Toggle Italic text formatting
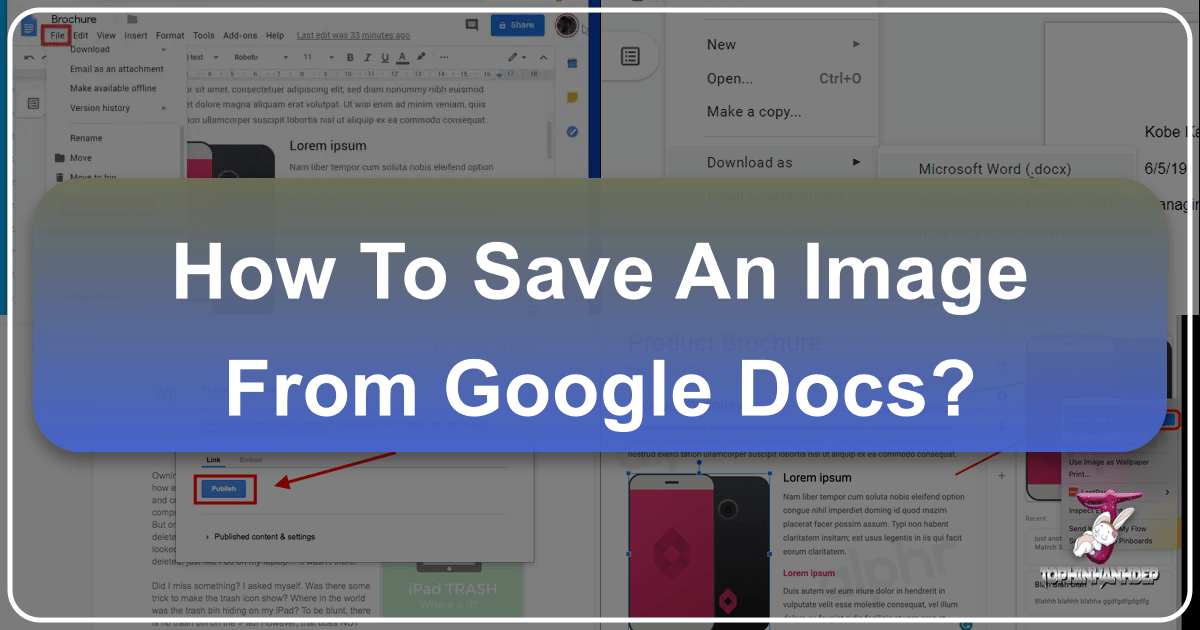 pyautogui.click(x=366, y=58)
